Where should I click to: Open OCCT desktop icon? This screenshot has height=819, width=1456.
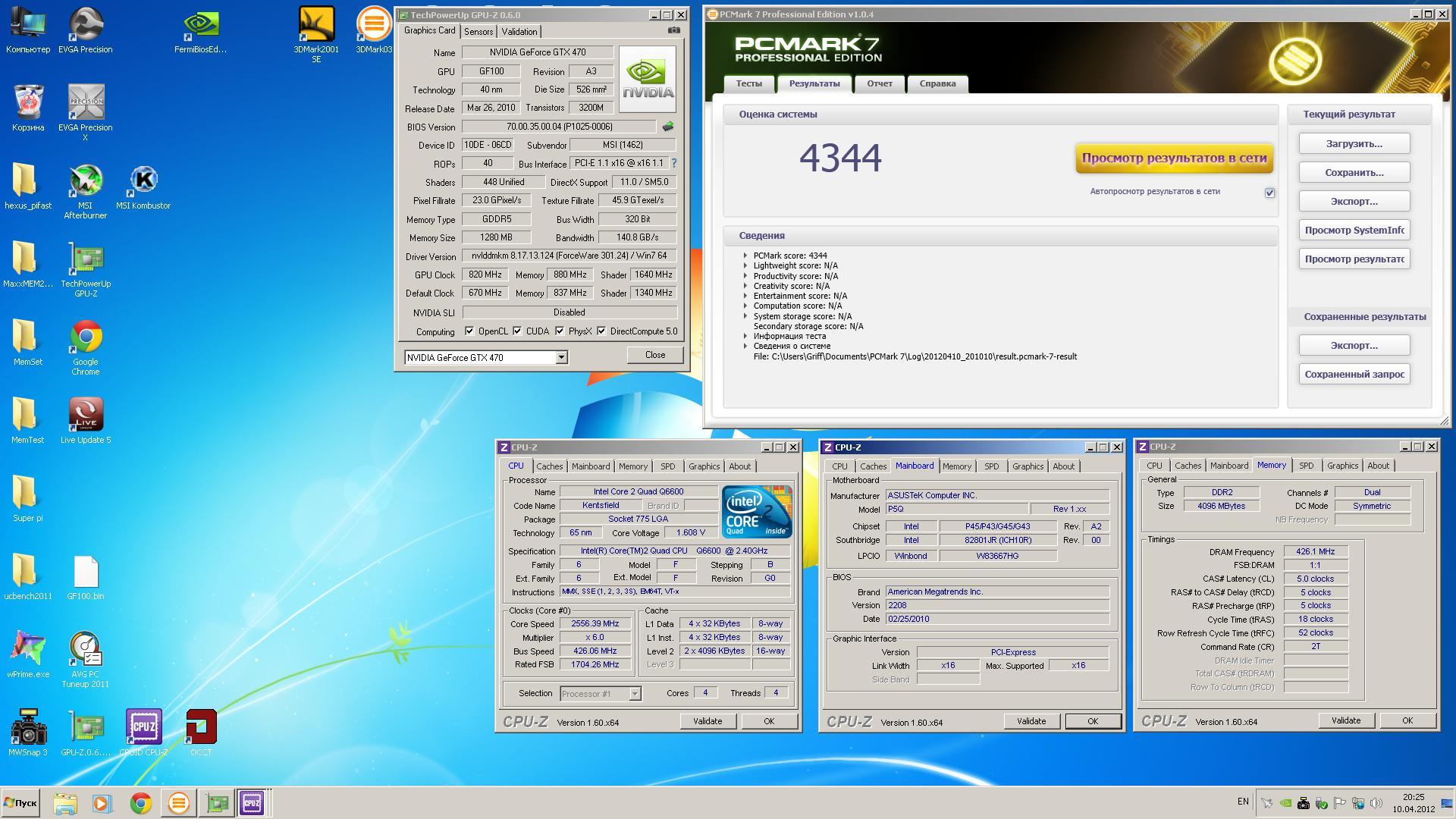[201, 733]
